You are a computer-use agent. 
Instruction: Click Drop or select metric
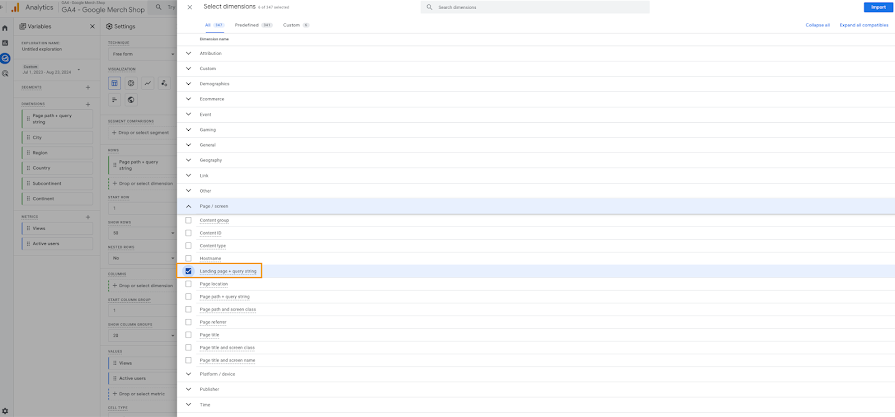click(x=142, y=394)
